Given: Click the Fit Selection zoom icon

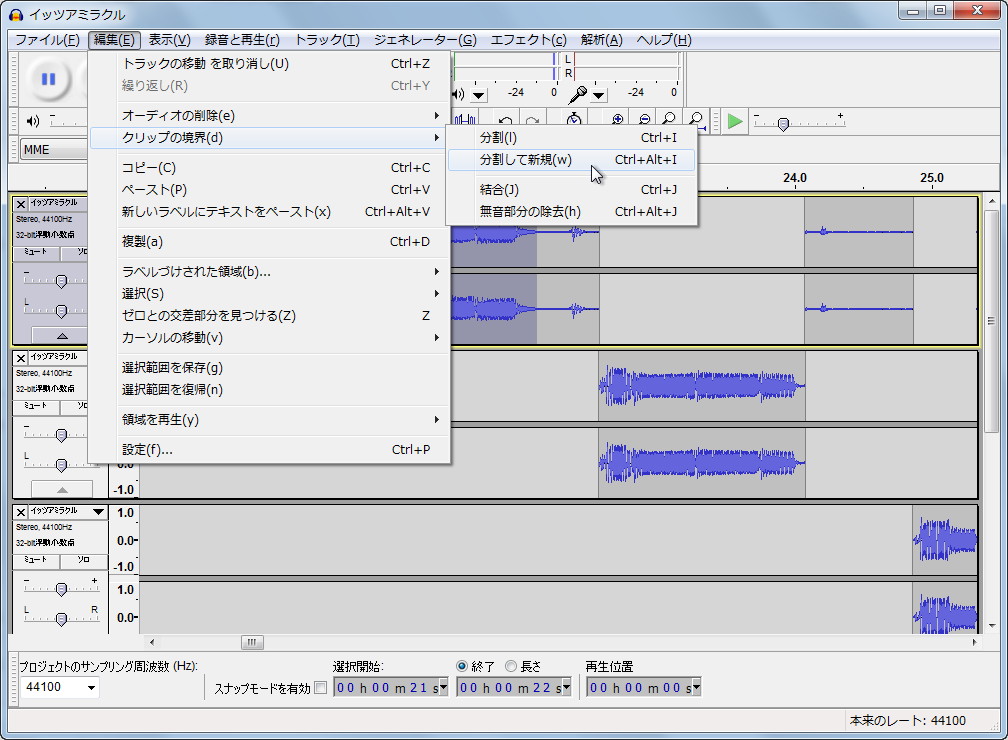Looking at the screenshot, I should point(669,120).
